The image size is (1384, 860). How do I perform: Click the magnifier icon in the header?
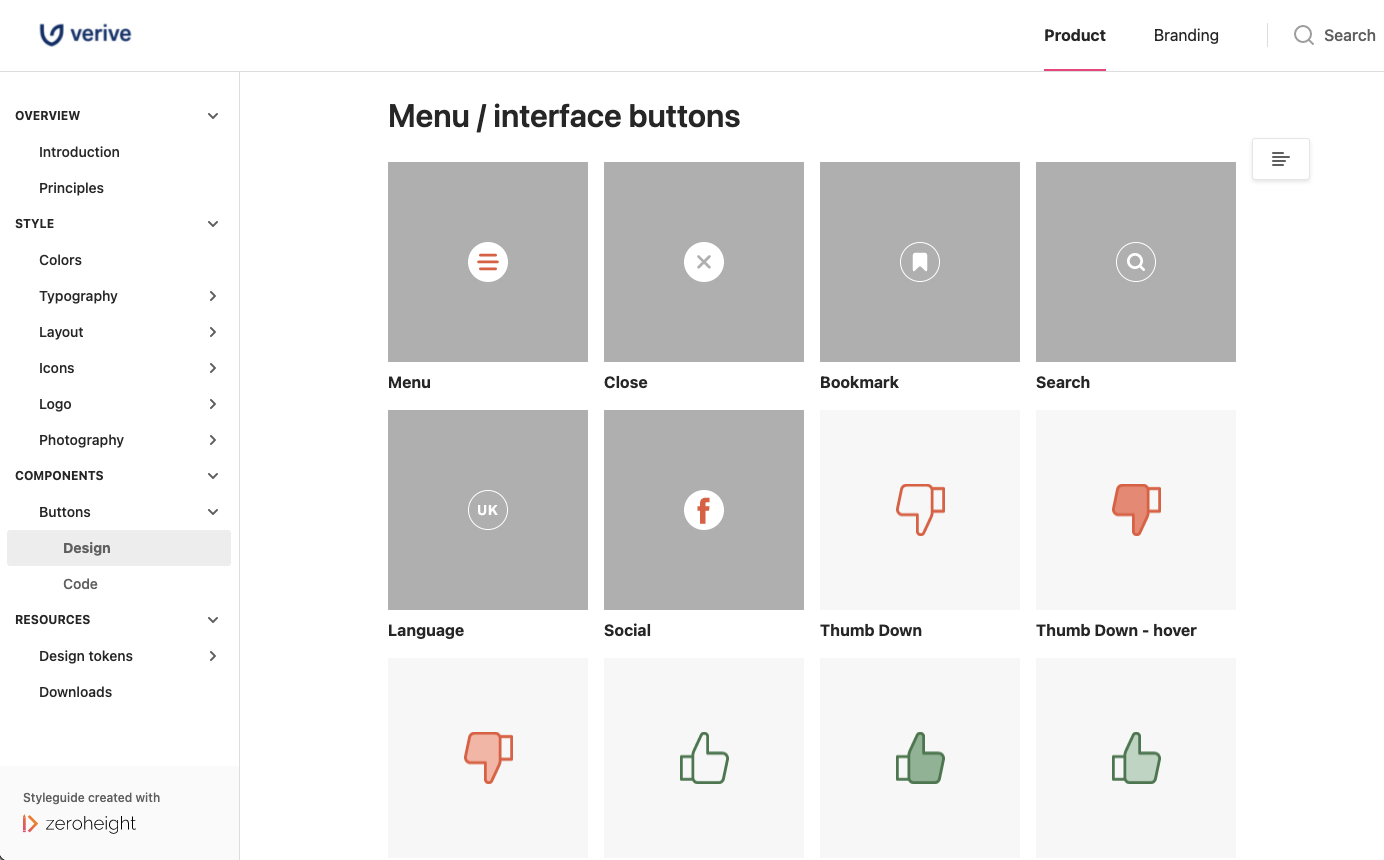click(1304, 35)
